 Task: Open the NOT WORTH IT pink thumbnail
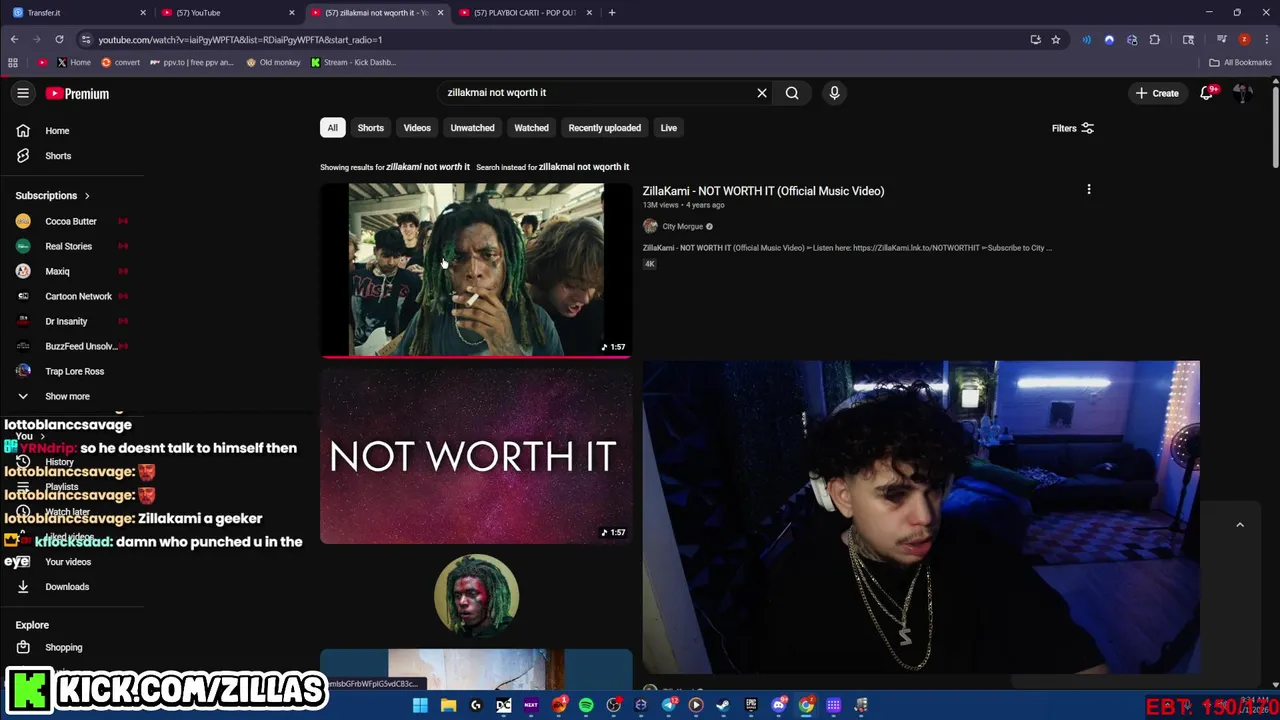click(x=476, y=456)
